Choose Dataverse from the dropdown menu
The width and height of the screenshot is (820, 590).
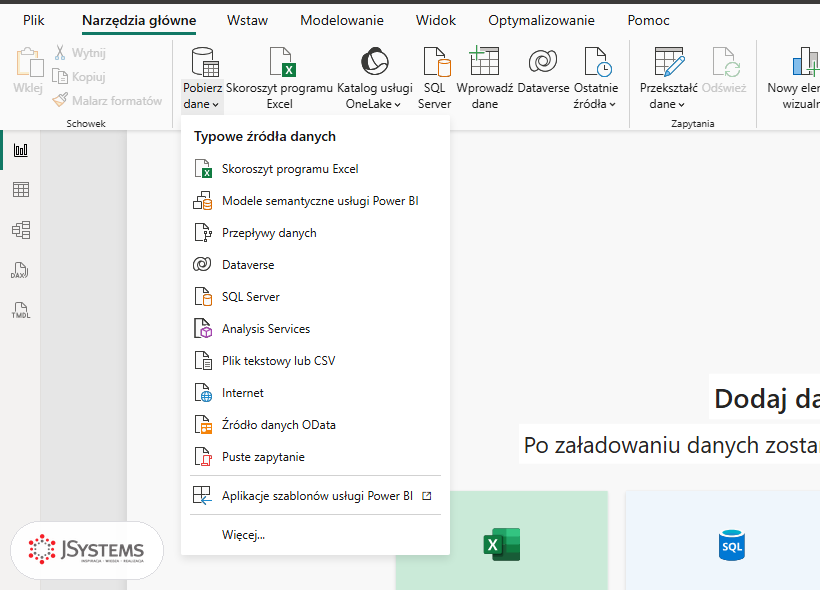tap(315, 265)
